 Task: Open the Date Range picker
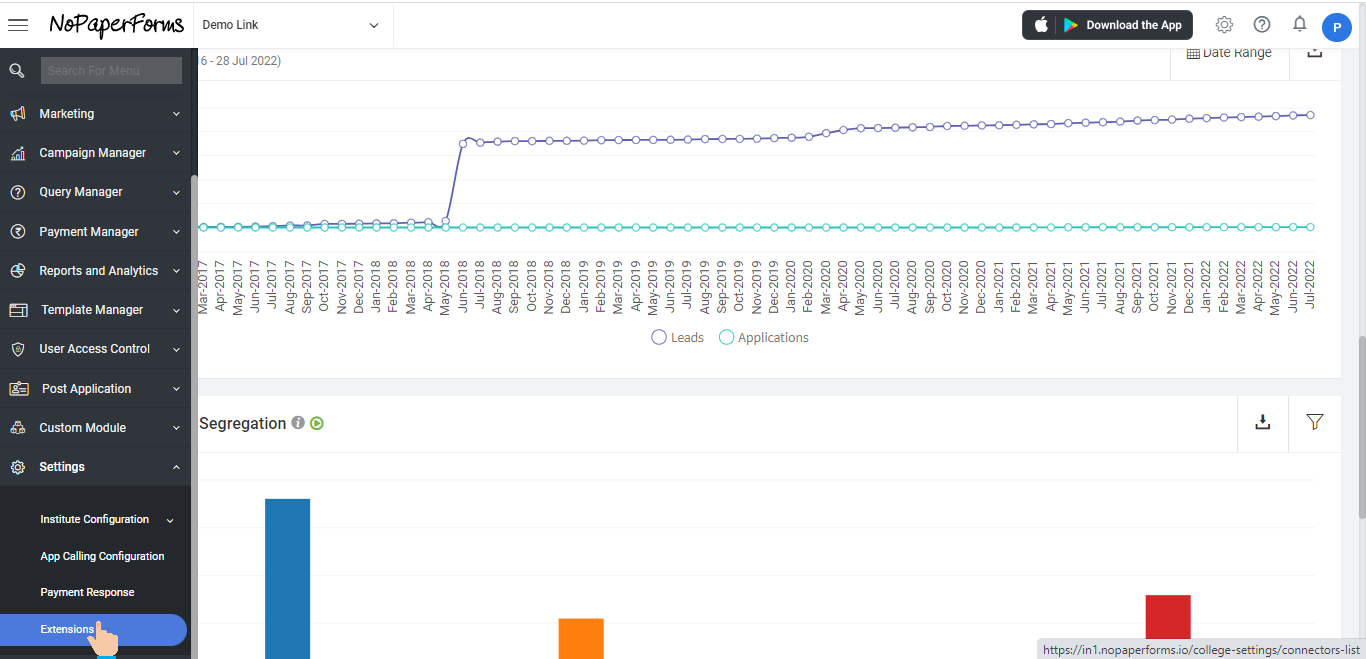1229,53
